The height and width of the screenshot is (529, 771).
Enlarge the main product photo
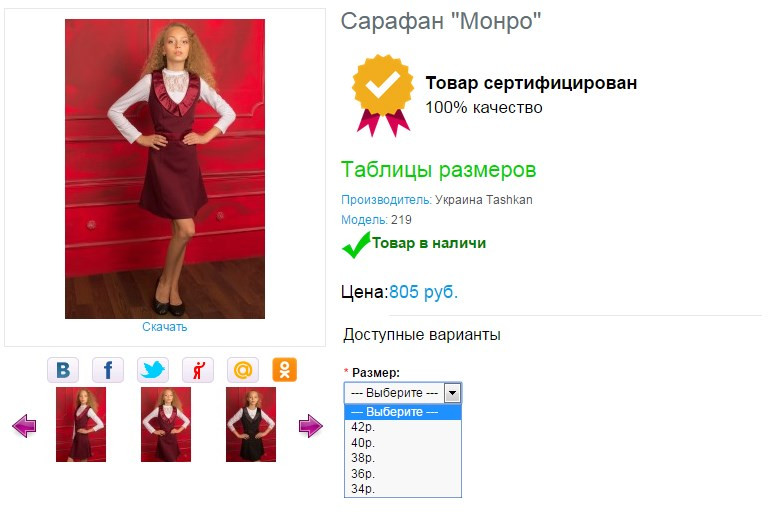pyautogui.click(x=165, y=169)
